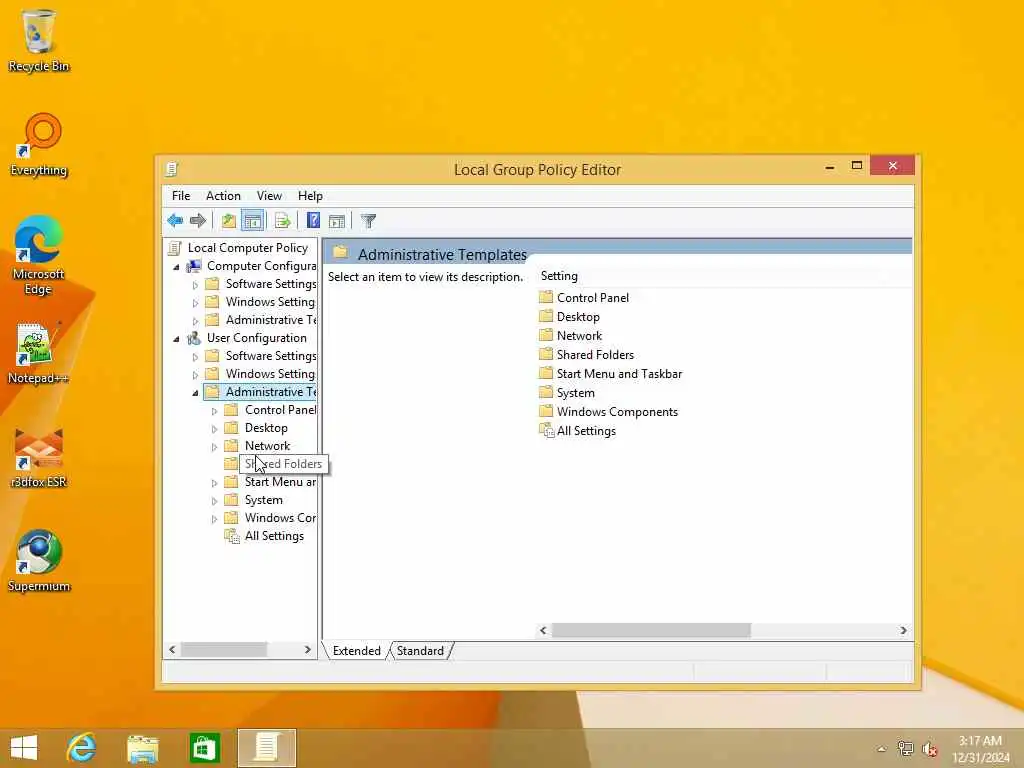Click the Filter funnel toolbar icon
Screen dimensions: 1024x768
tap(368, 221)
